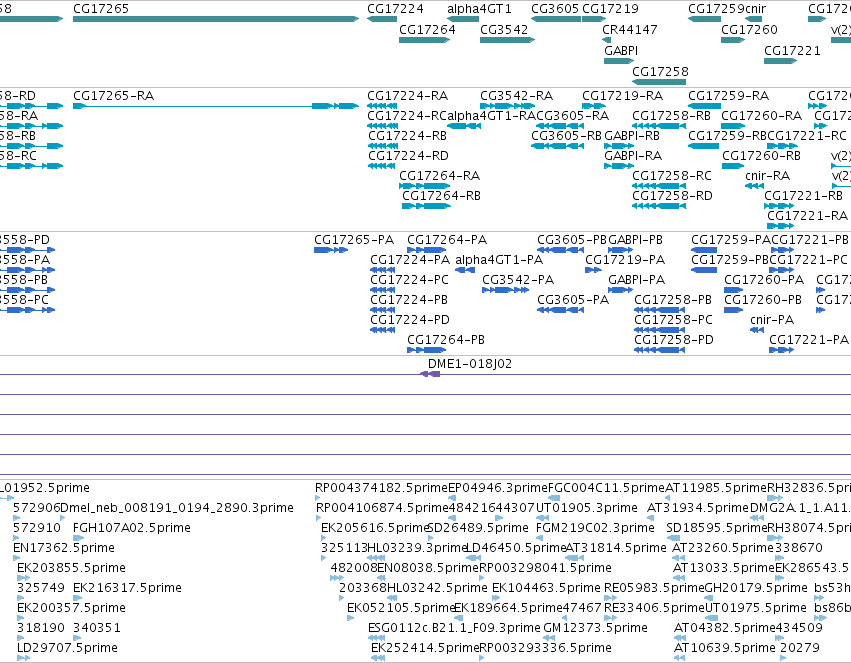
Task: Select the CG17260-RB transcript label
Action: pos(761,156)
